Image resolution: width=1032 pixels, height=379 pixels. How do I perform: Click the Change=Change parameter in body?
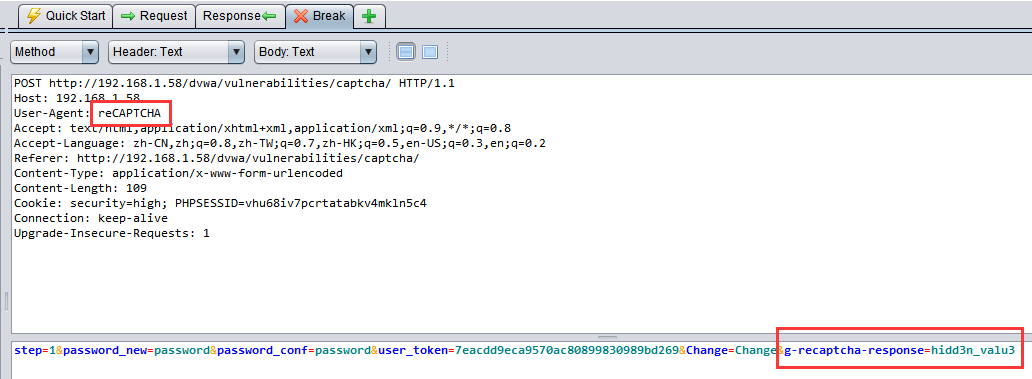tap(731, 351)
